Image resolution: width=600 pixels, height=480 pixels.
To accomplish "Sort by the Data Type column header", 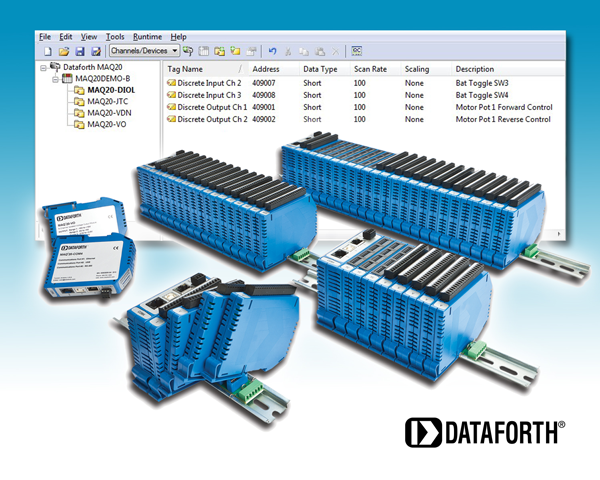I will pos(324,69).
